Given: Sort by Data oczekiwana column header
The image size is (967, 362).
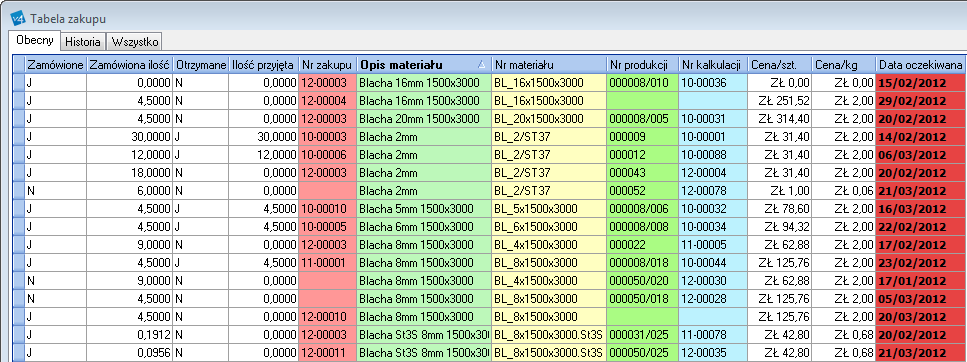Looking at the screenshot, I should [x=921, y=64].
